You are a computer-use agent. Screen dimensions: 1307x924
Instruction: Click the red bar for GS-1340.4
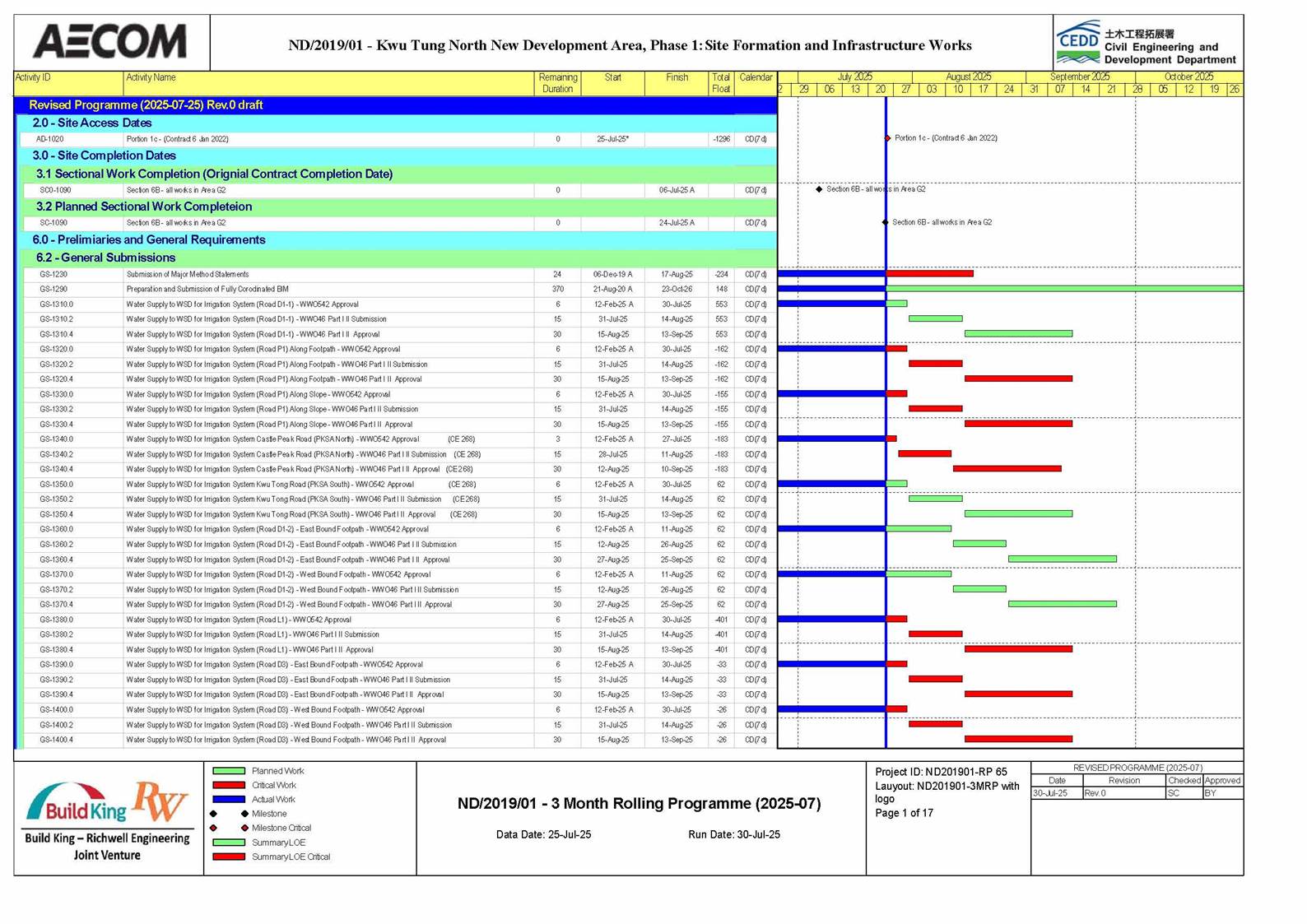coord(1007,468)
